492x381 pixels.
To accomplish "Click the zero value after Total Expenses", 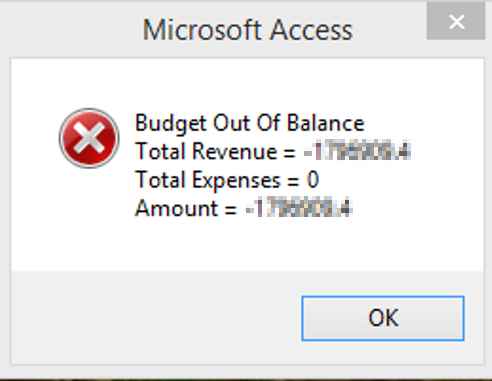I will (313, 180).
